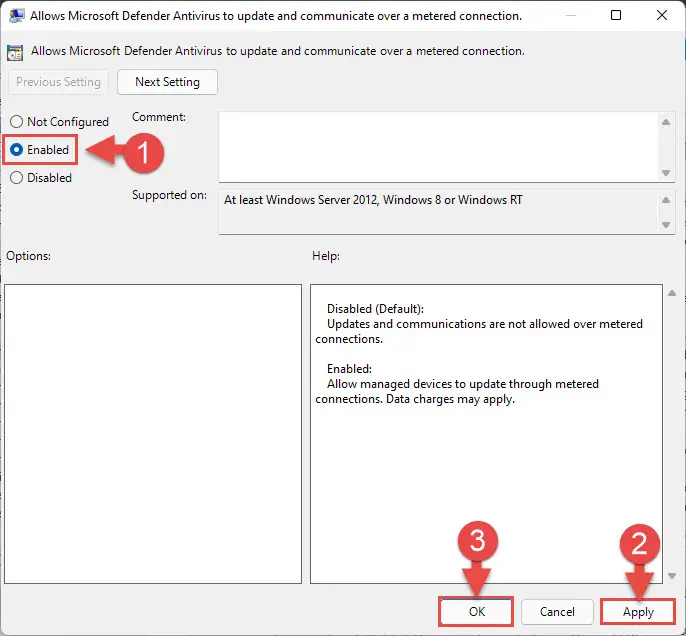Image resolution: width=686 pixels, height=636 pixels.
Task: Click the Options pane area
Action: click(153, 434)
